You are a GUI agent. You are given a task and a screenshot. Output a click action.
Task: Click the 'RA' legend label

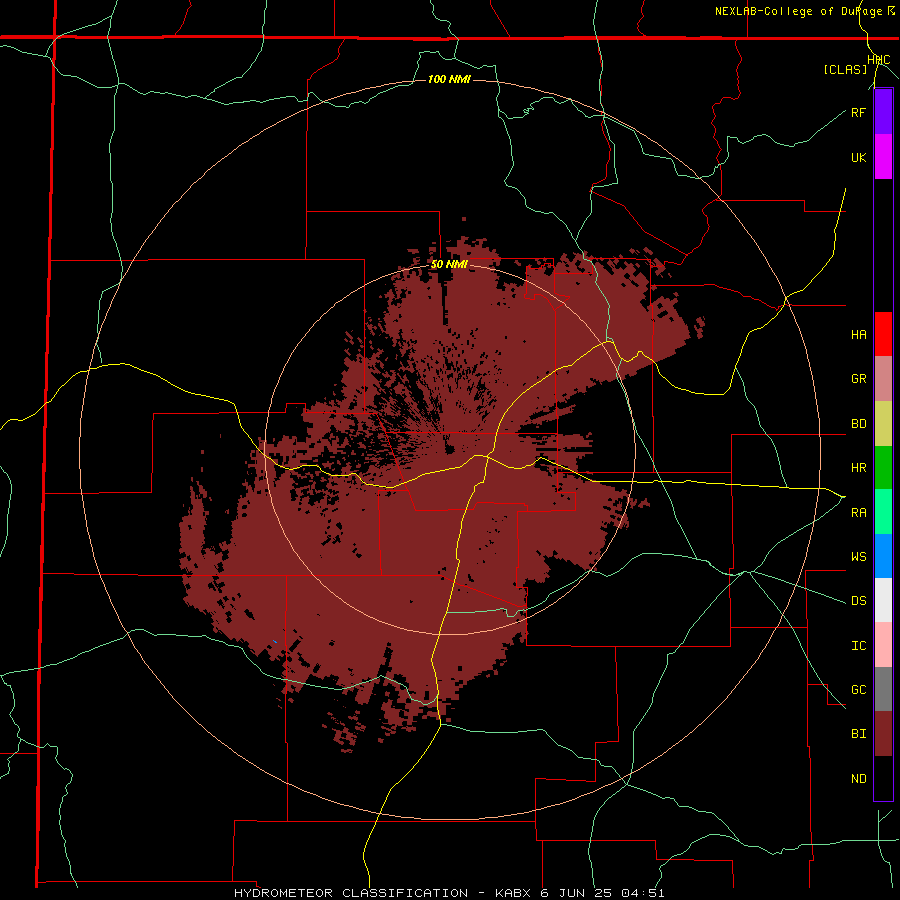pyautogui.click(x=858, y=513)
